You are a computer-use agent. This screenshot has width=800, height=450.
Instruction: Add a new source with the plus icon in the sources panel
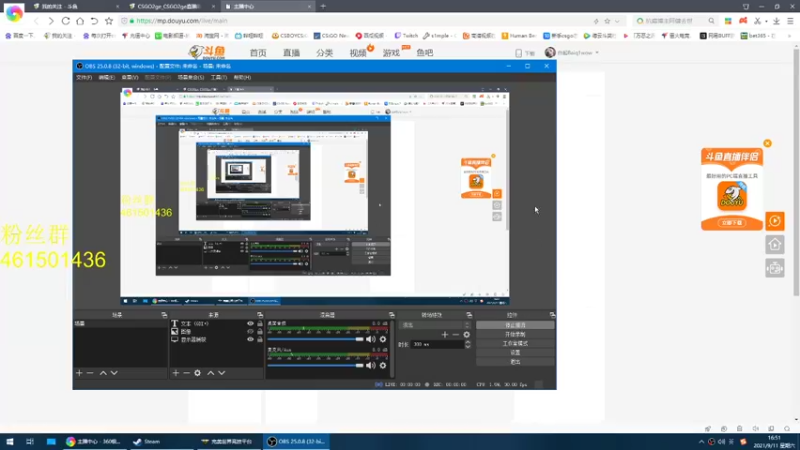176,373
